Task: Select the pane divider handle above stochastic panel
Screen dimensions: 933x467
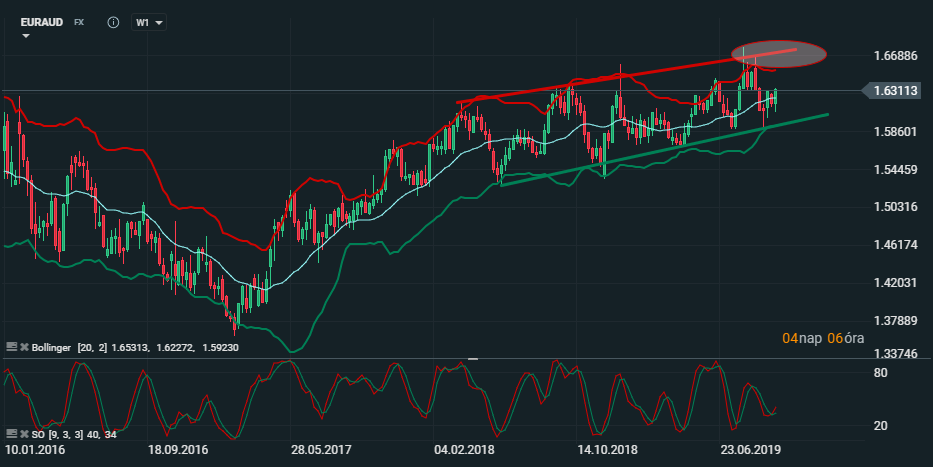Action: pyautogui.click(x=473, y=359)
